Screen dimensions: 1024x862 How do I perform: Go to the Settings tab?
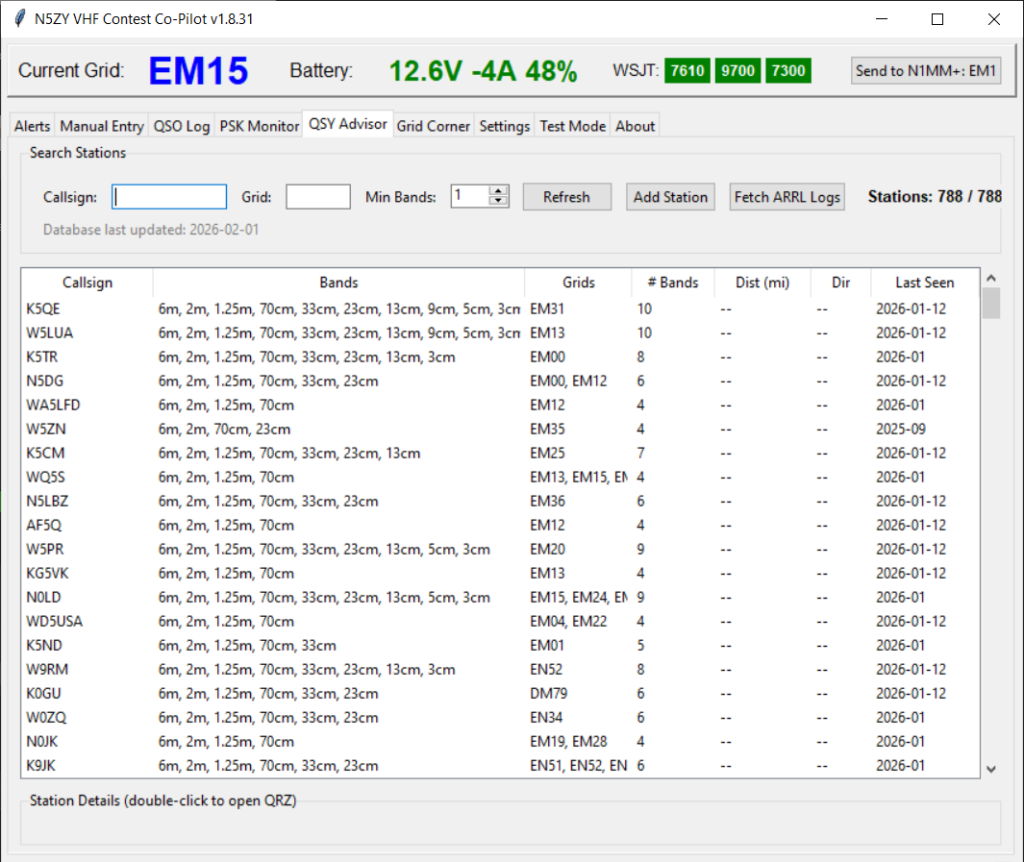coord(504,126)
